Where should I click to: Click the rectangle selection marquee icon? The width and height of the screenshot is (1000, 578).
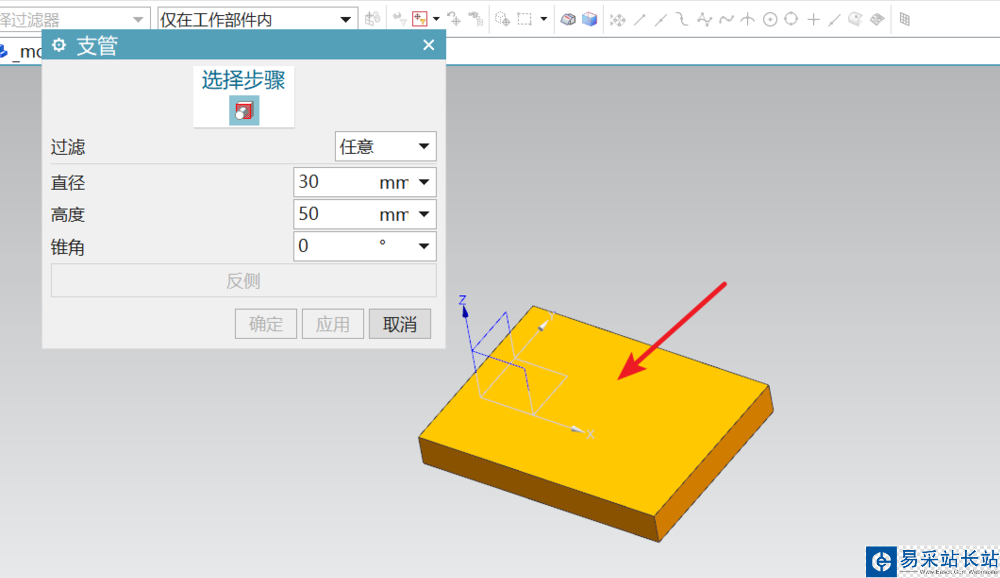click(524, 19)
